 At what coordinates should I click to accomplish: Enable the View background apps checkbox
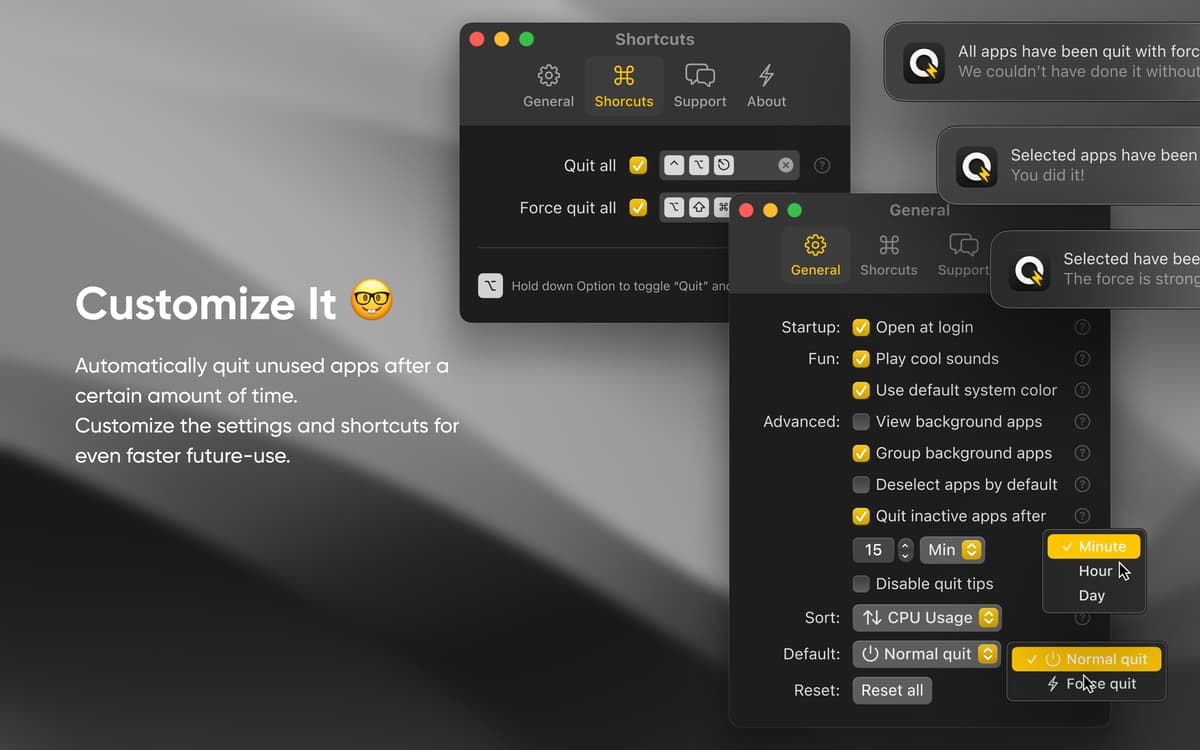tap(860, 422)
